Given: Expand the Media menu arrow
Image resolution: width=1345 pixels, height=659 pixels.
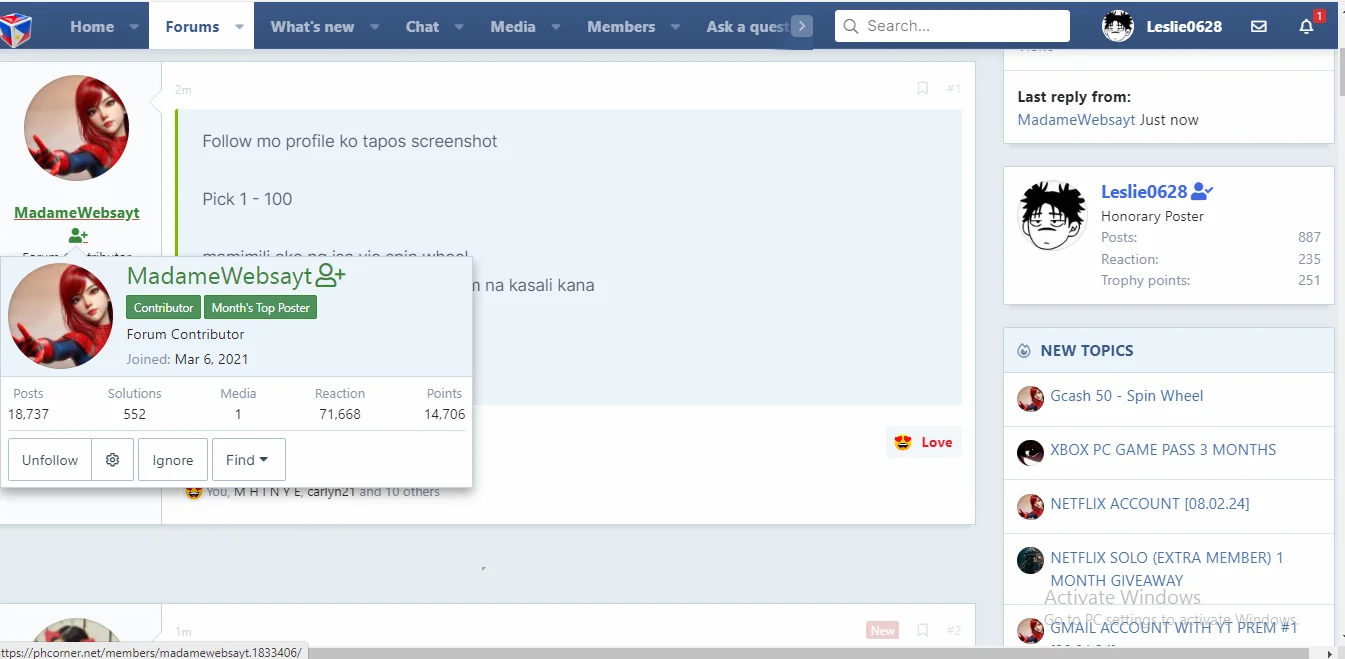Looking at the screenshot, I should click(556, 28).
